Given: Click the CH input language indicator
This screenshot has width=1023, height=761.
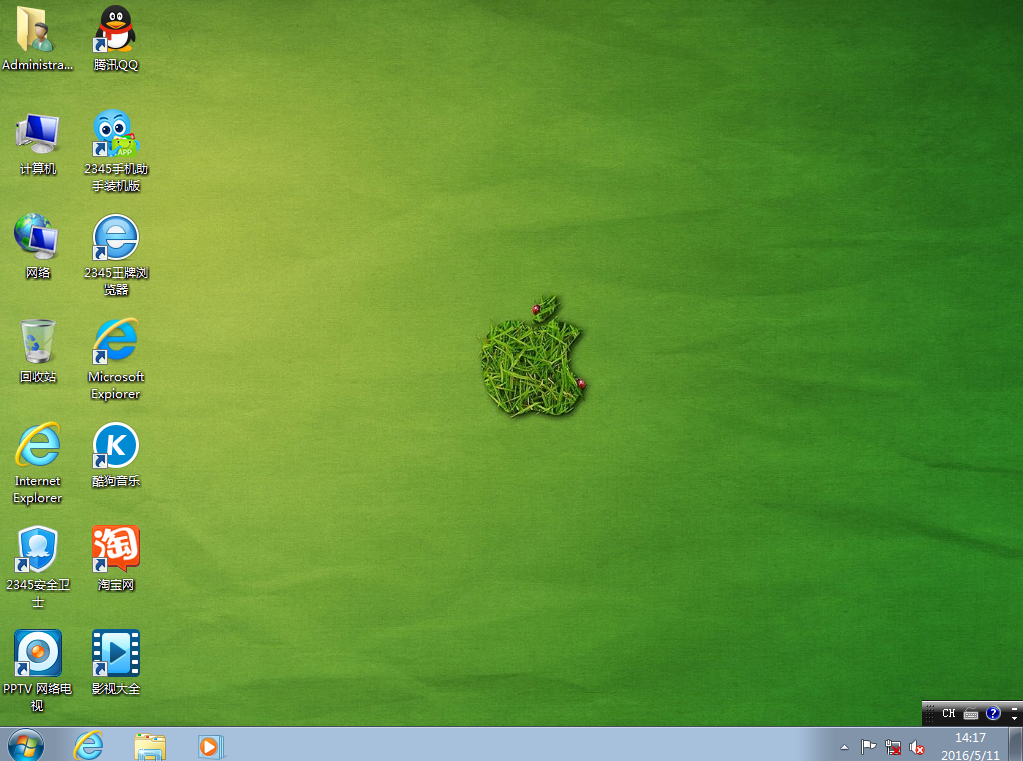Looking at the screenshot, I should click(949, 713).
